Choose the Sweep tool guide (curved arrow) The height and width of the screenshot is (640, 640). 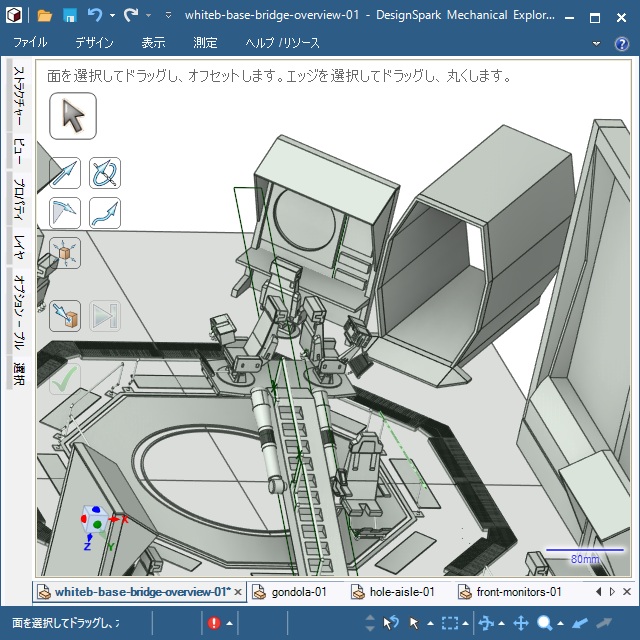click(x=105, y=213)
